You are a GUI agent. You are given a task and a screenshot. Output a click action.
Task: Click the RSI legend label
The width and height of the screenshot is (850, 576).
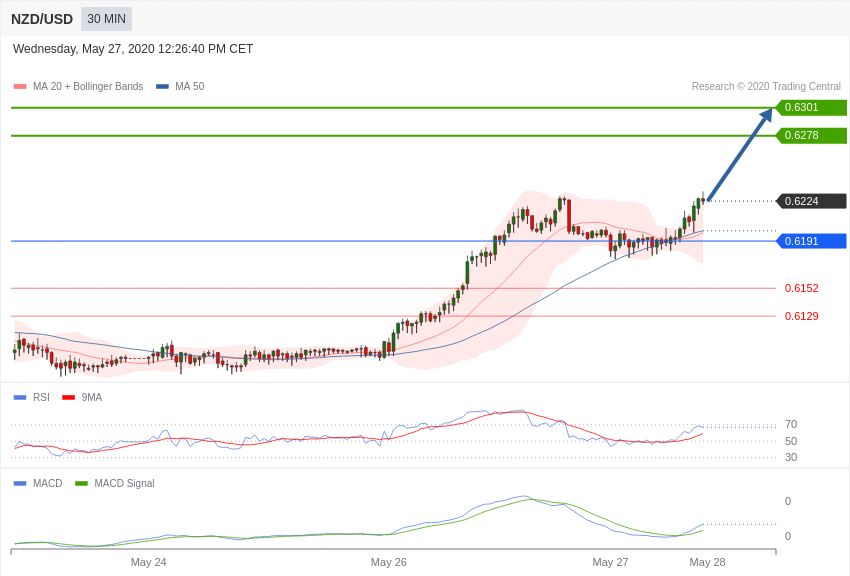pos(41,397)
